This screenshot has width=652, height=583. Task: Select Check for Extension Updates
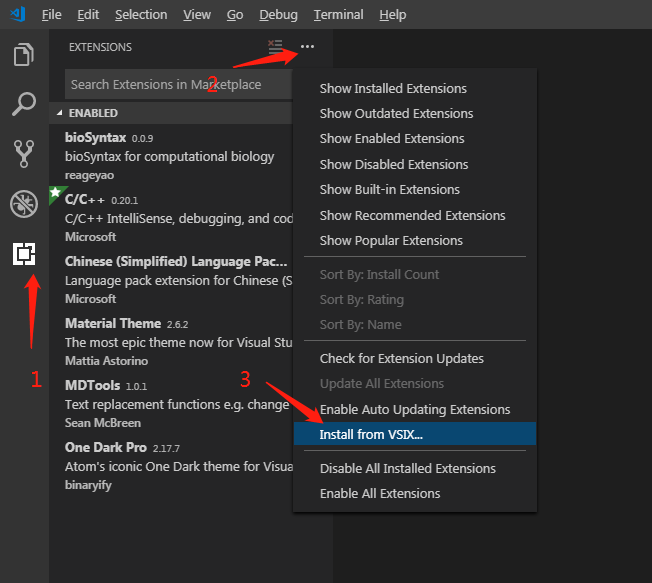click(x=415, y=358)
